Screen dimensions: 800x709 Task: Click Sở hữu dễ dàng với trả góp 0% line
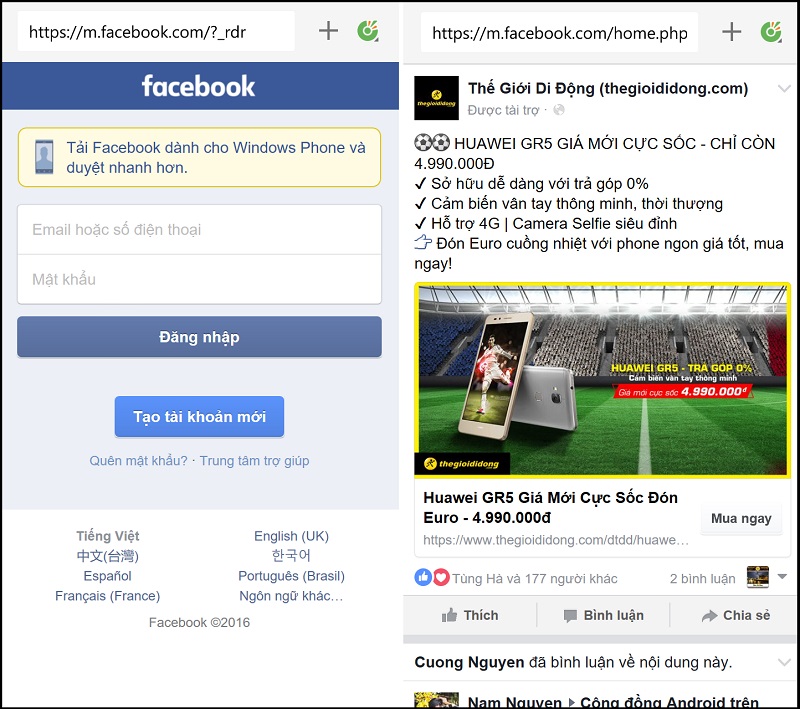[x=531, y=184]
